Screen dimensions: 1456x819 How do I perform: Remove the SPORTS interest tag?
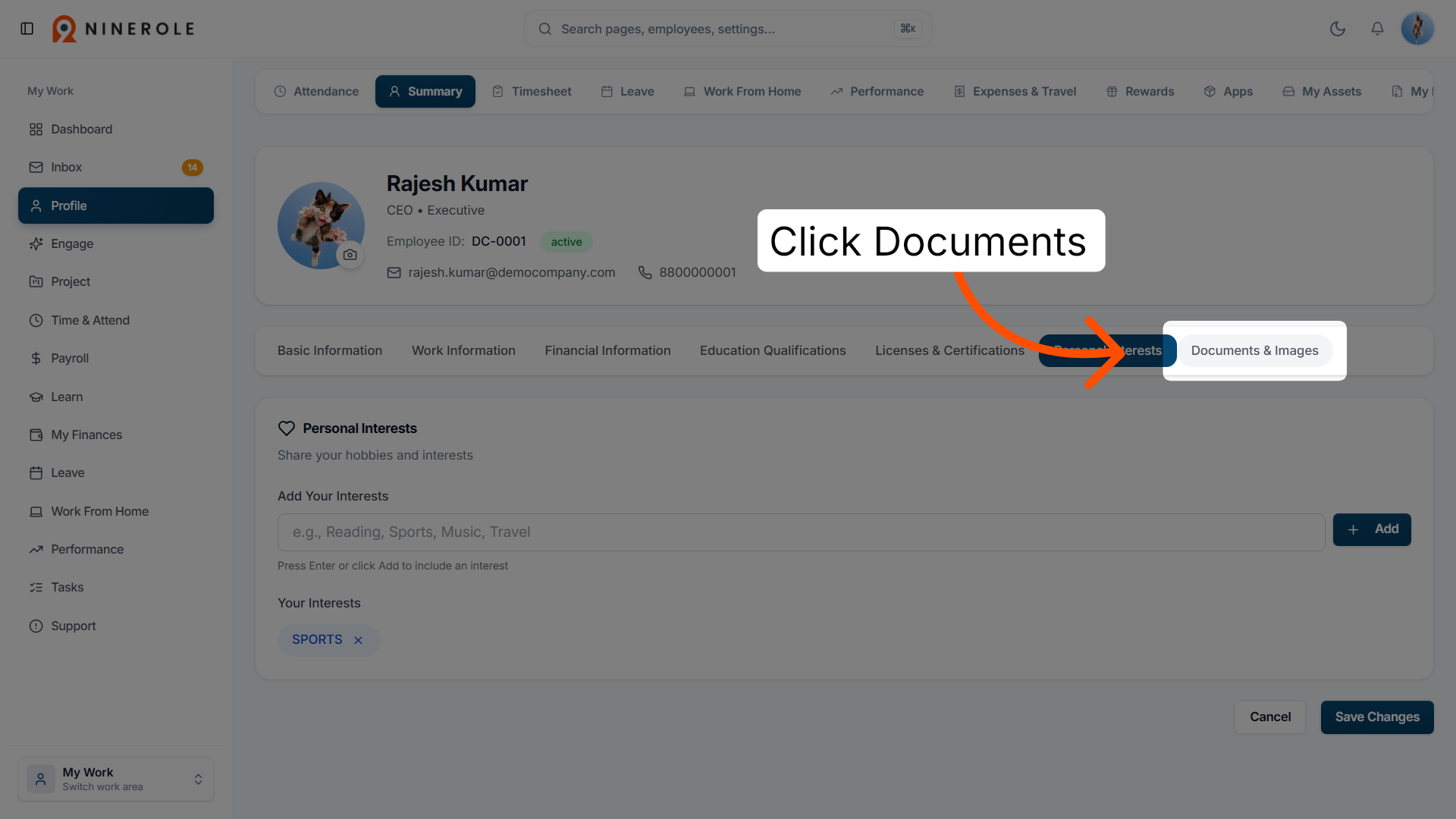[358, 640]
